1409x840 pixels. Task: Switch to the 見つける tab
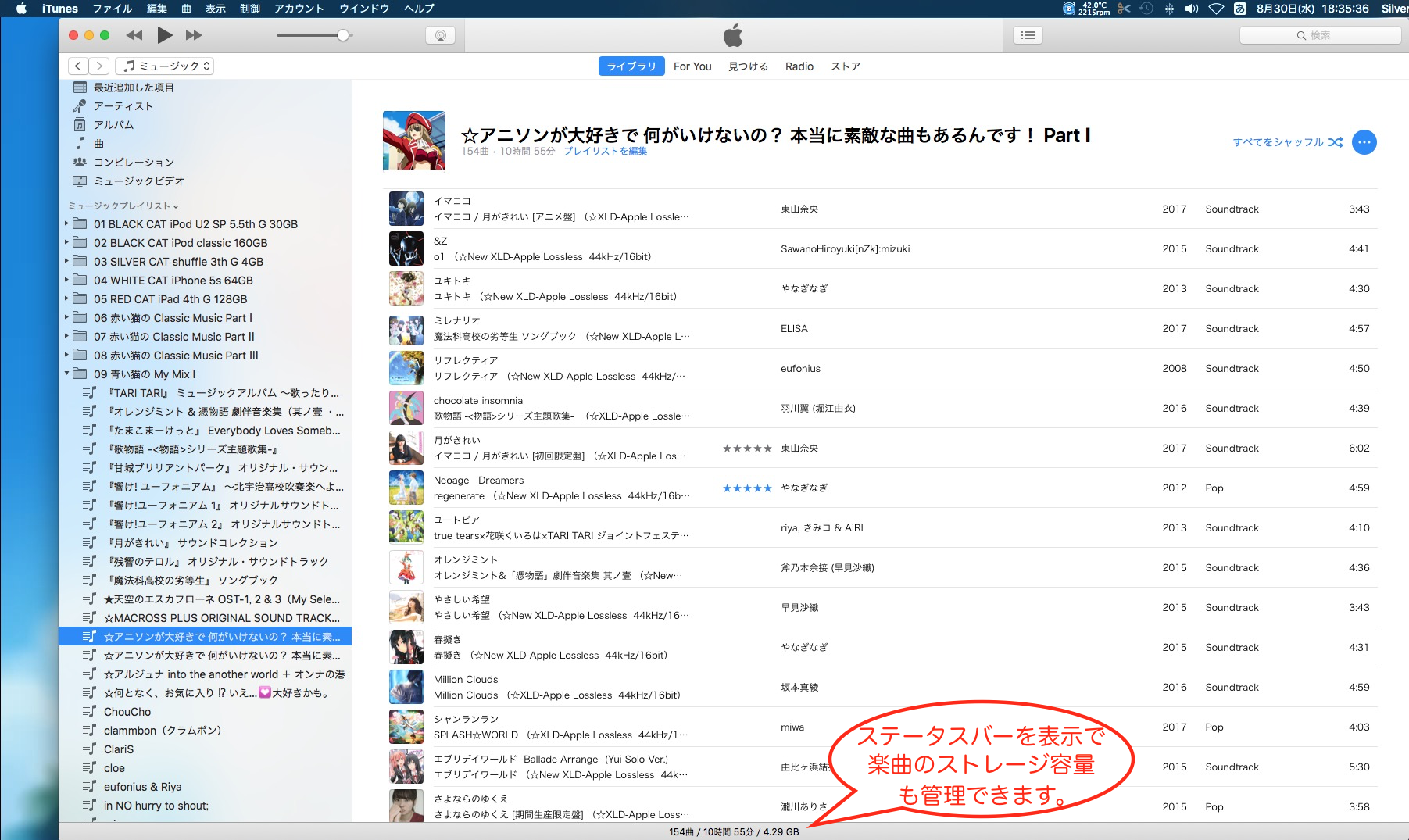click(748, 66)
